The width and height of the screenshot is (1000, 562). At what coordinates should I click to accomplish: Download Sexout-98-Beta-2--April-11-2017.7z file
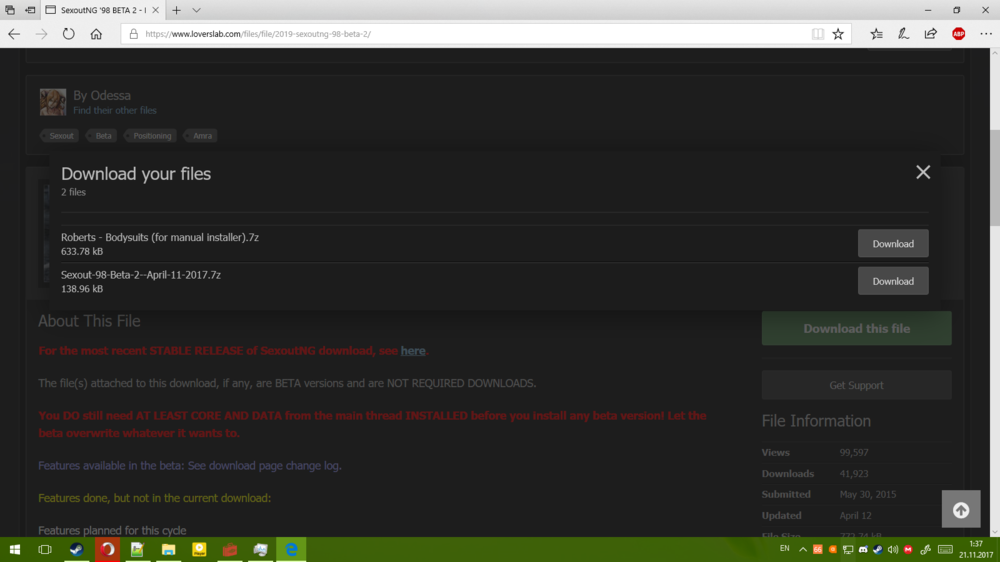tap(893, 281)
